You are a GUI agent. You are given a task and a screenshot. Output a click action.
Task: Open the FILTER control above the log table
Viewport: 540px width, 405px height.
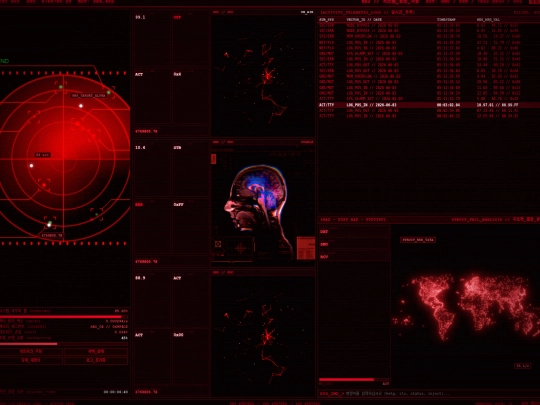click(521, 12)
